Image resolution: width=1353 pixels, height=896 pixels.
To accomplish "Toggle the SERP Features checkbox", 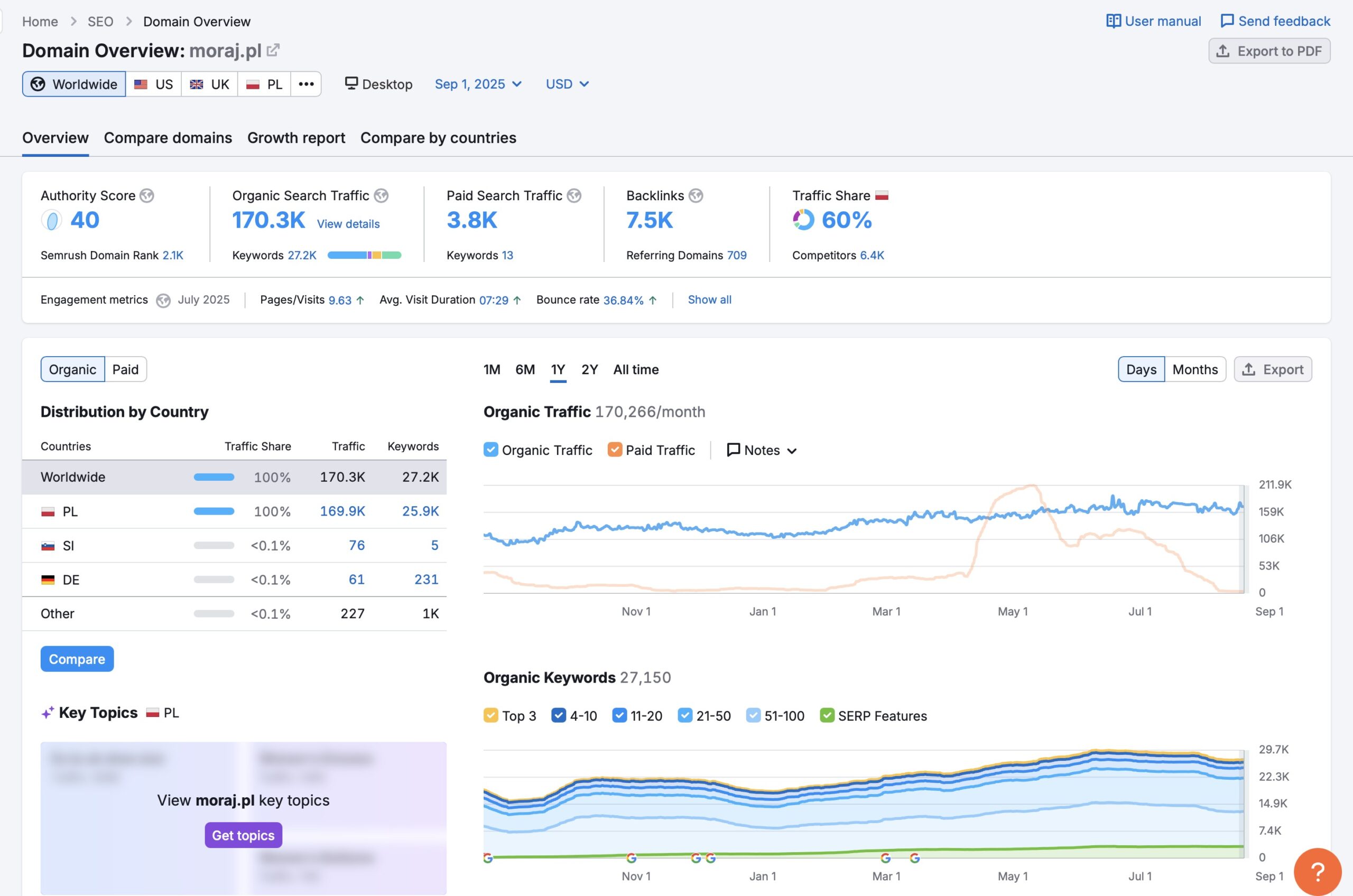I will point(827,715).
